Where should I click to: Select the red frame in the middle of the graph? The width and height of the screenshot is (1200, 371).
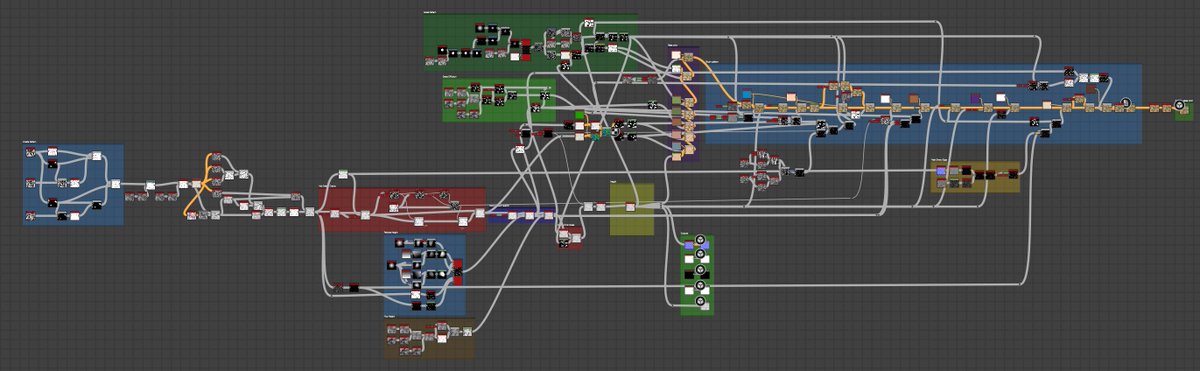point(402,209)
